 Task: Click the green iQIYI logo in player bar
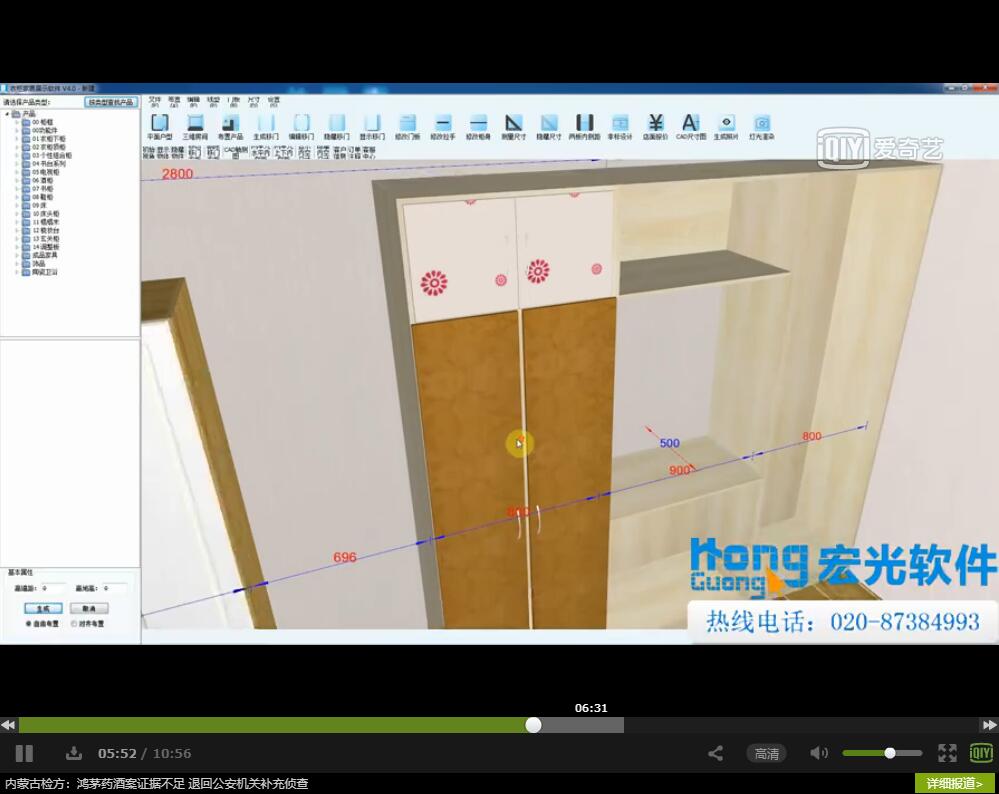pos(981,753)
